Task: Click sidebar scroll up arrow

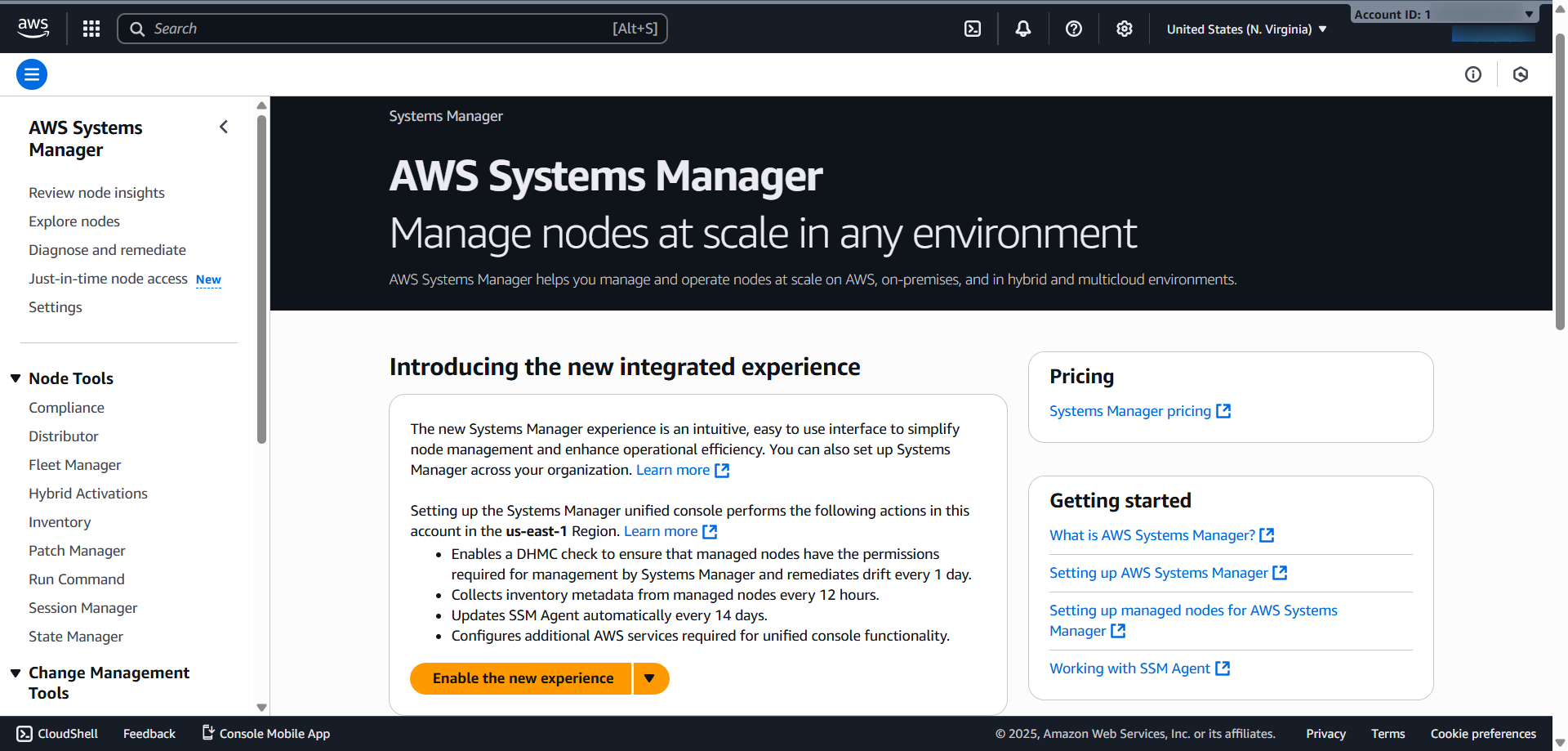Action: [x=261, y=105]
